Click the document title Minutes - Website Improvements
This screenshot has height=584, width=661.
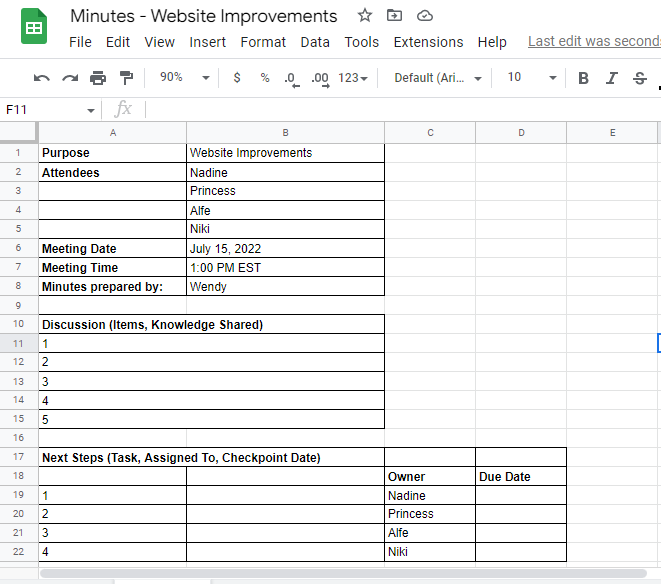click(204, 16)
